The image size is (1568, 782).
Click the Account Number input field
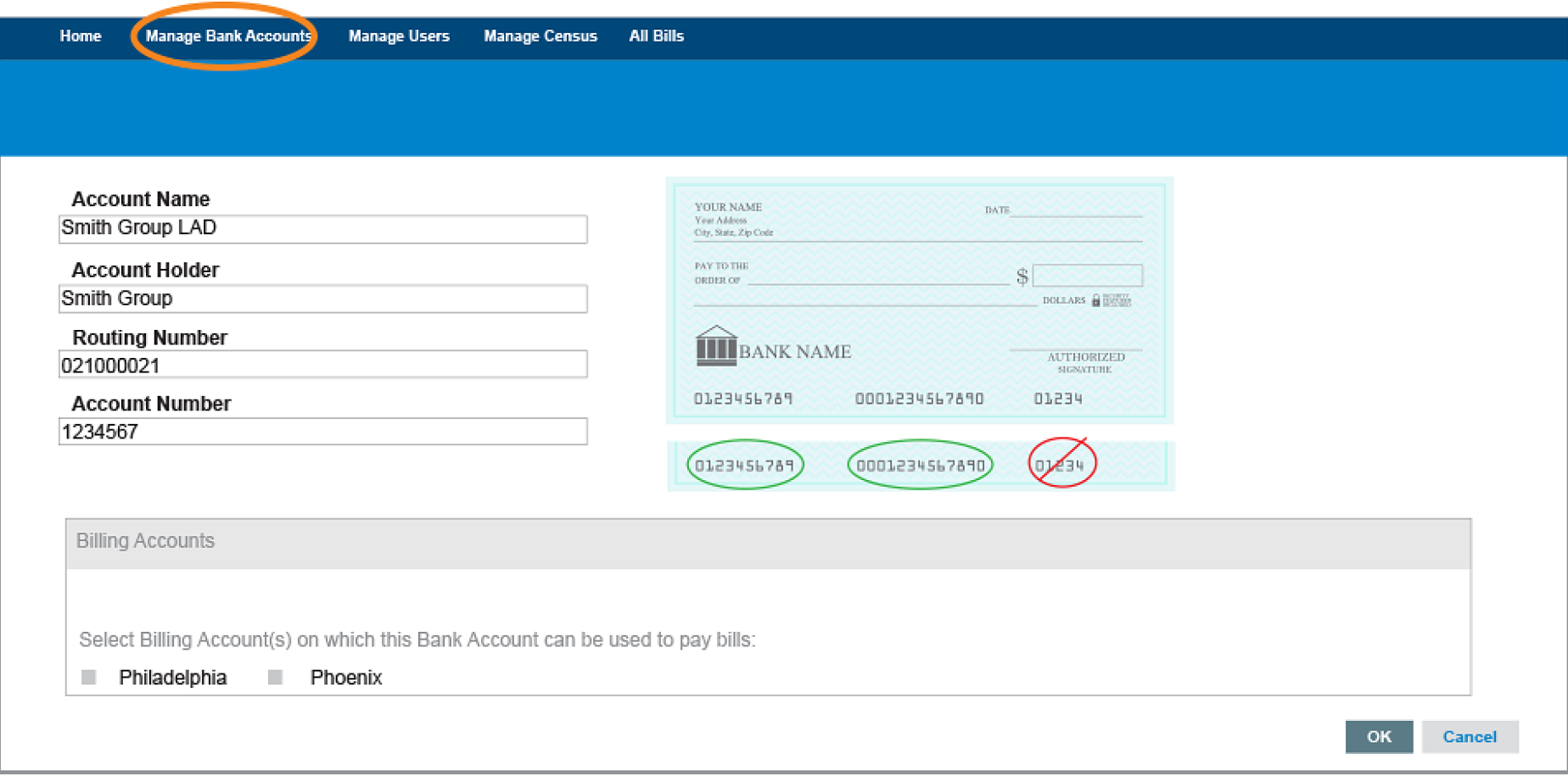click(322, 432)
